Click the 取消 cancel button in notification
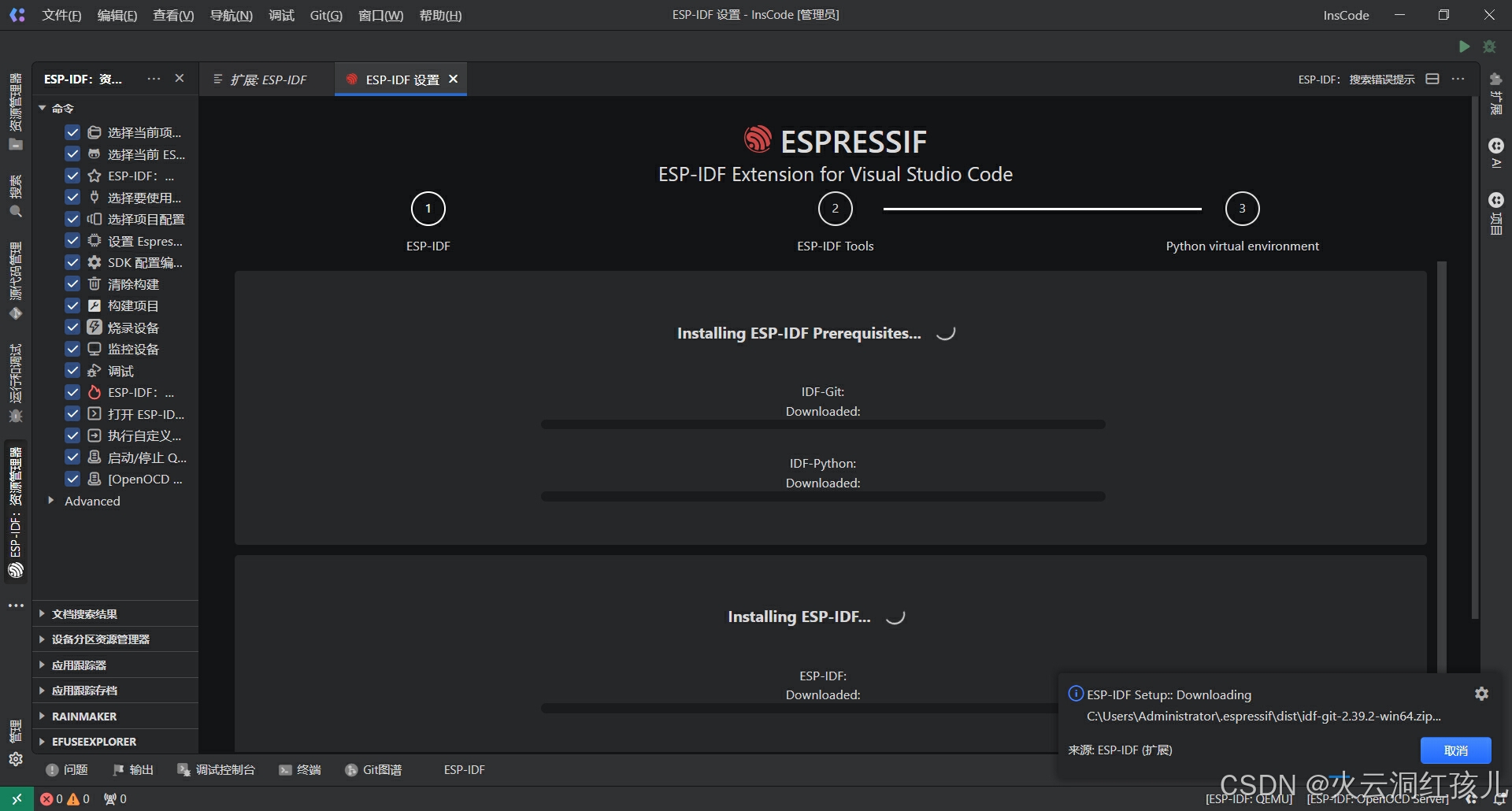The image size is (1512, 811). [x=1455, y=750]
